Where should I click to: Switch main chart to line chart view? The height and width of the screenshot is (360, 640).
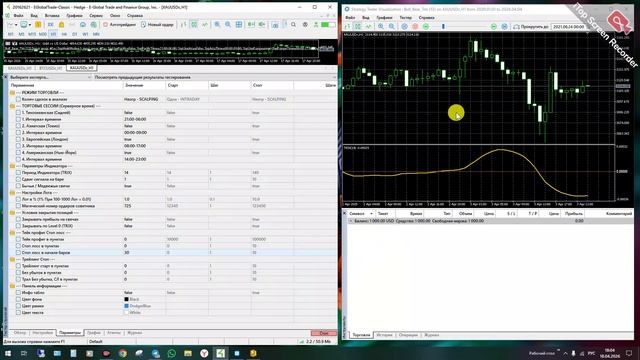tap(204, 24)
